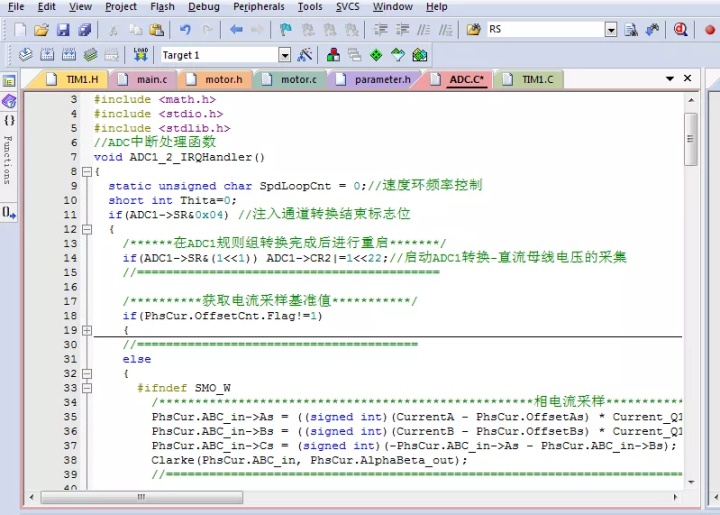This screenshot has height=515, width=720.
Task: Unindent the selected lines
Action: point(402,30)
